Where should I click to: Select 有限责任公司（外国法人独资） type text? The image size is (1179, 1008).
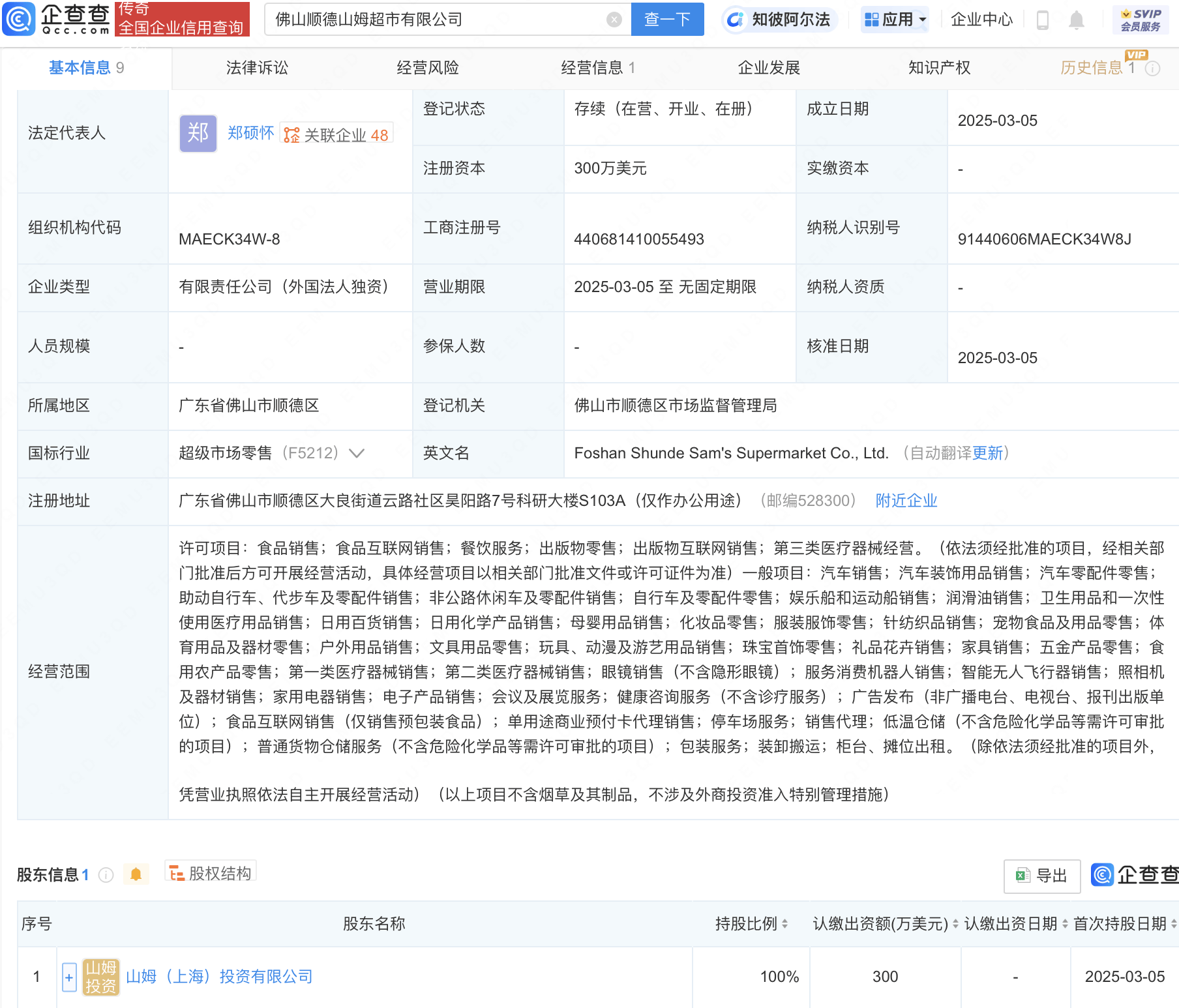coord(284,287)
